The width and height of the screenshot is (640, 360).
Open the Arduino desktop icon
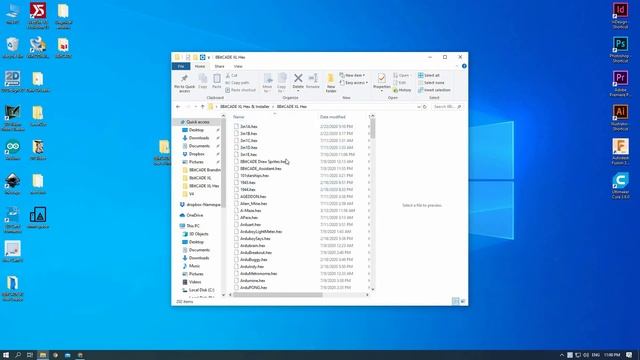(x=13, y=150)
